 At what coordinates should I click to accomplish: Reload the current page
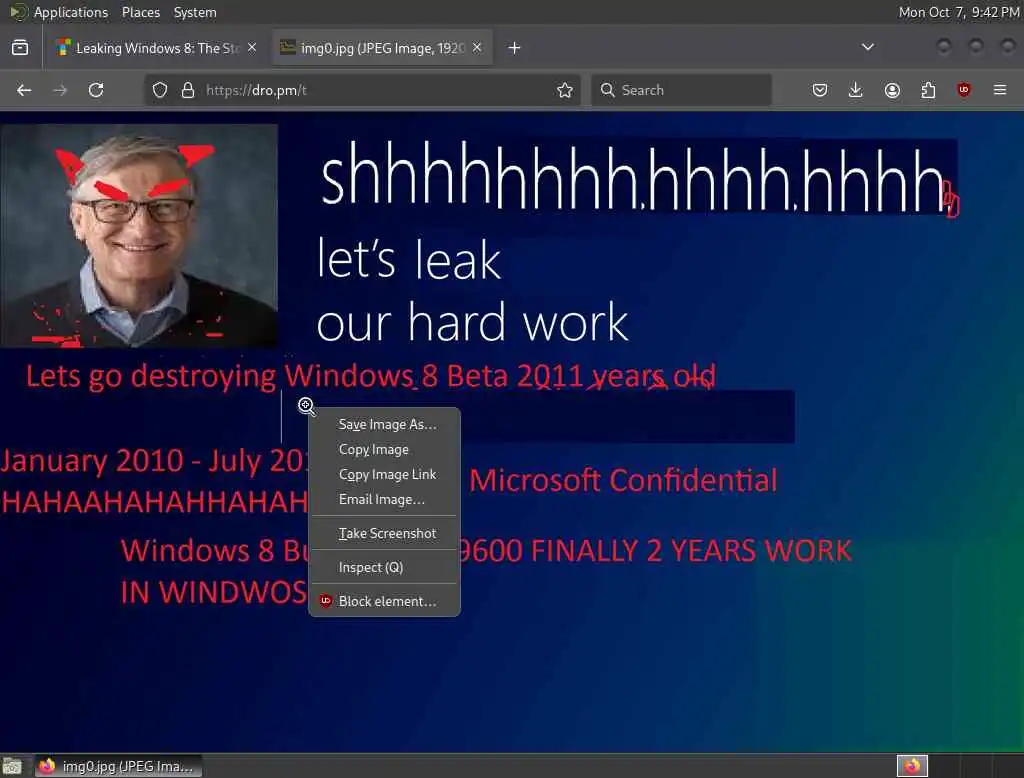96,90
